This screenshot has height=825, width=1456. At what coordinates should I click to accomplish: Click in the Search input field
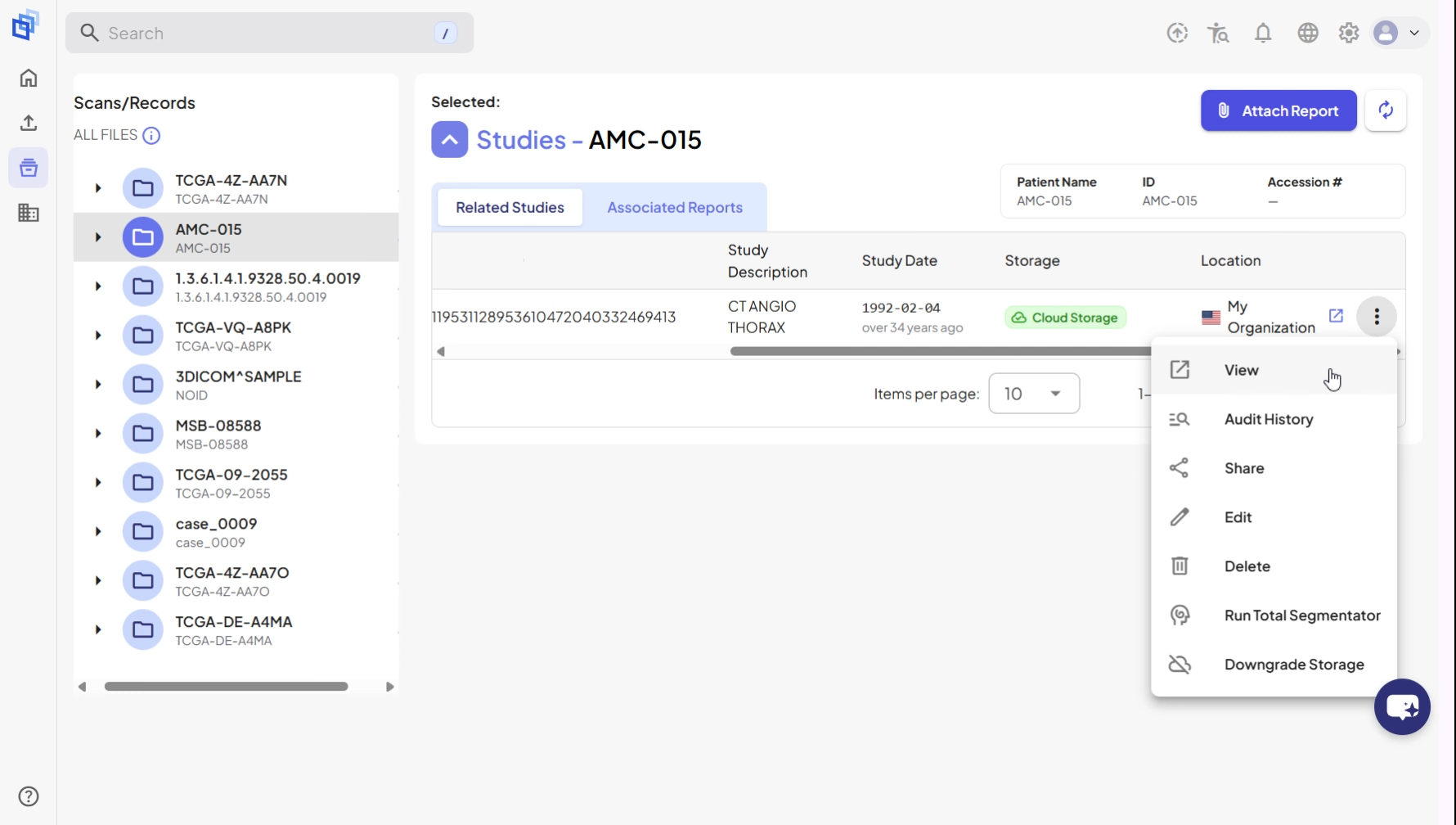(x=269, y=33)
